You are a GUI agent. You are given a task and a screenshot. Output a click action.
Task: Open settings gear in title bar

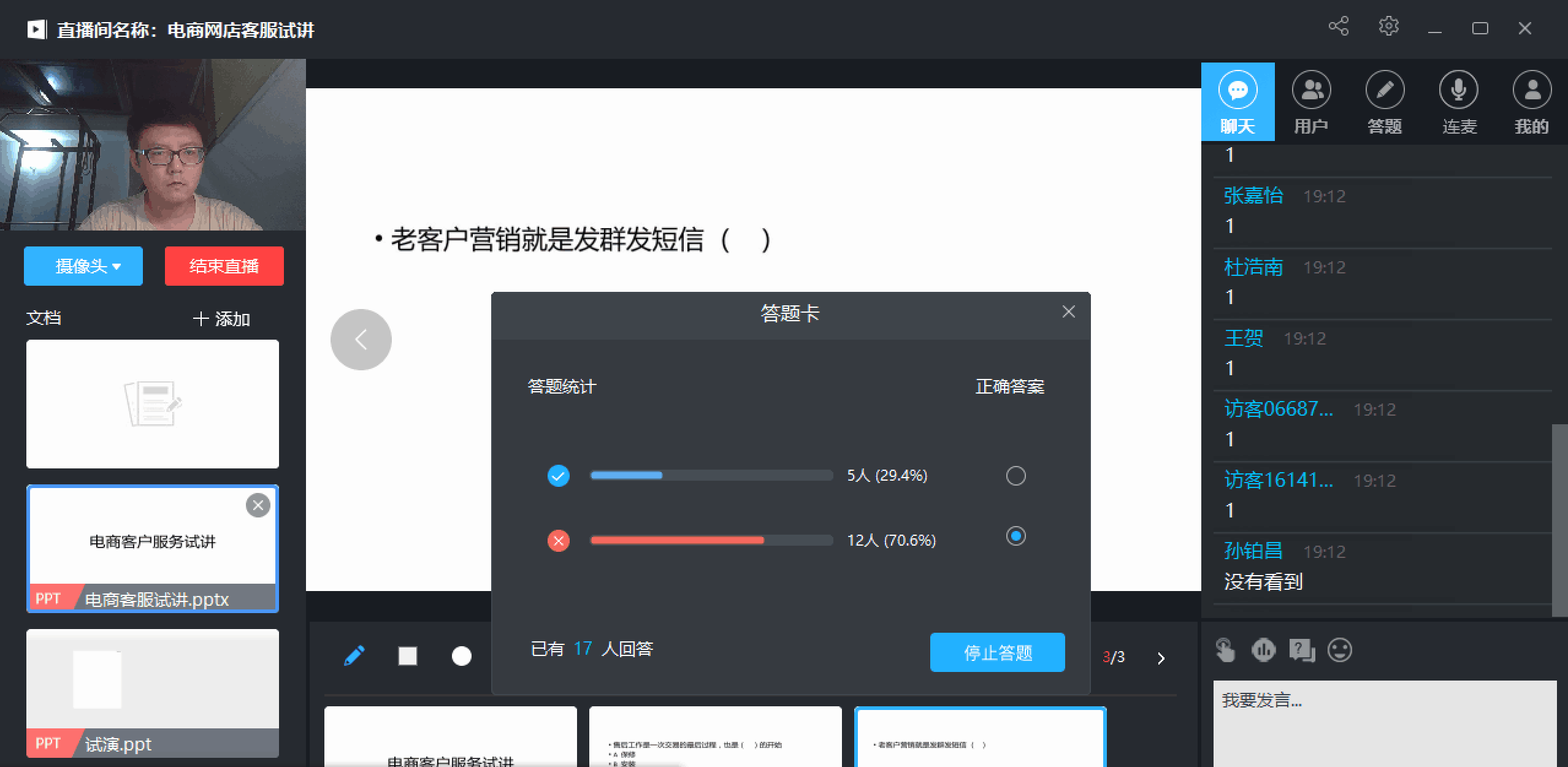1388,26
